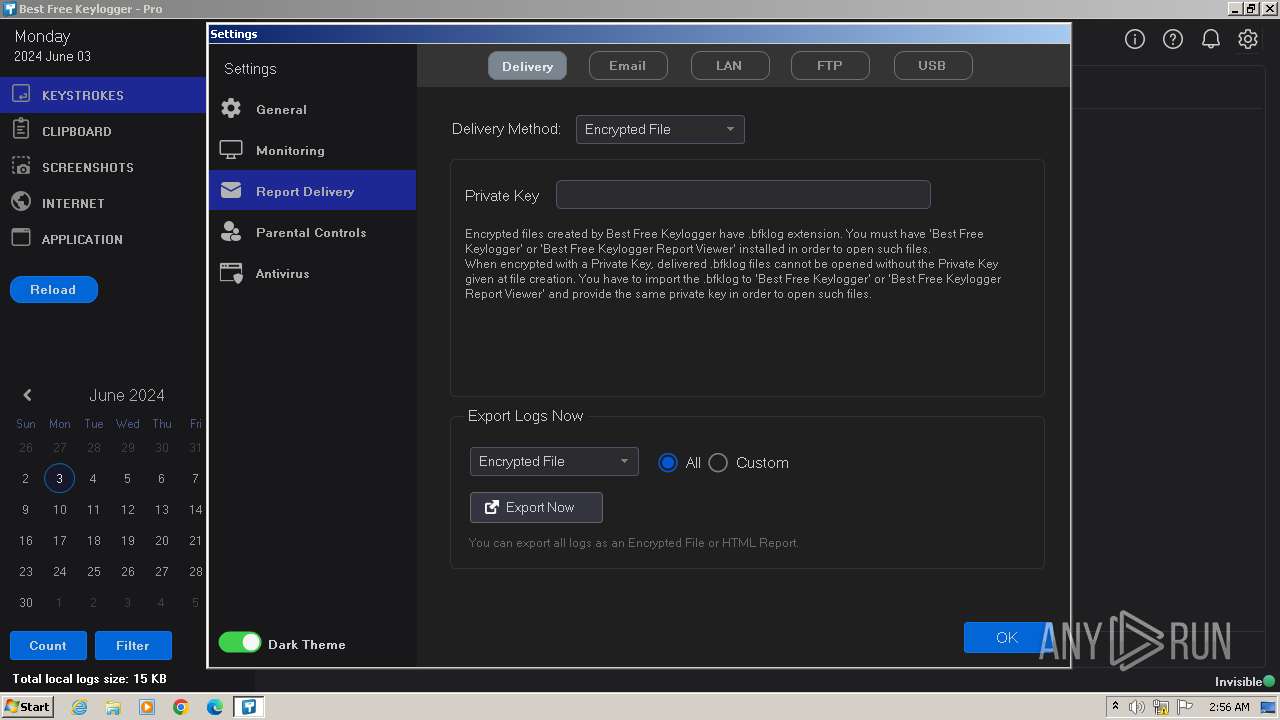This screenshot has width=1280, height=720.
Task: Click the June 2024 month label
Action: (x=127, y=395)
